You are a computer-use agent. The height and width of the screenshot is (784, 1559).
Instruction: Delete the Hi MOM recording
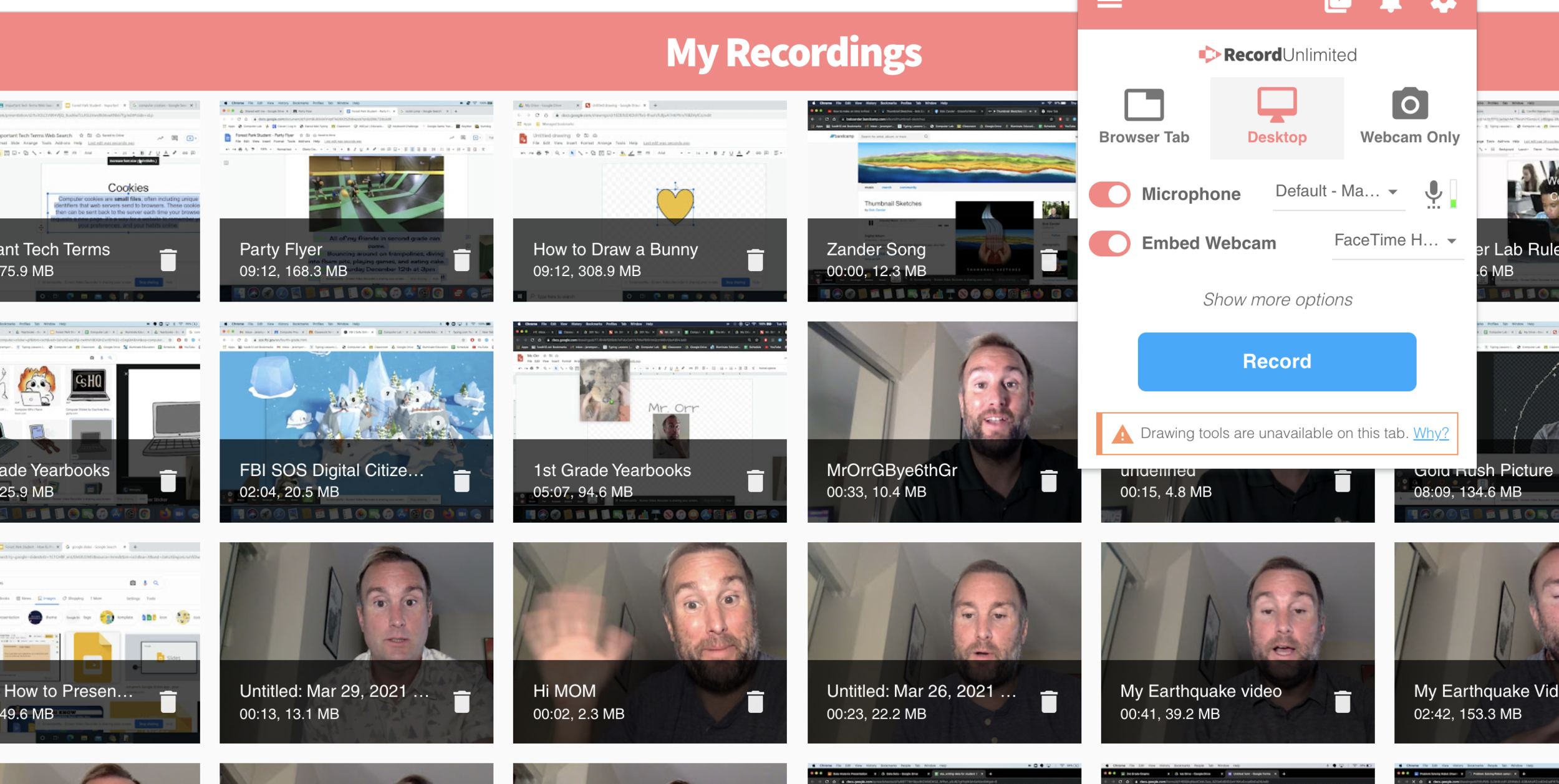pos(755,702)
